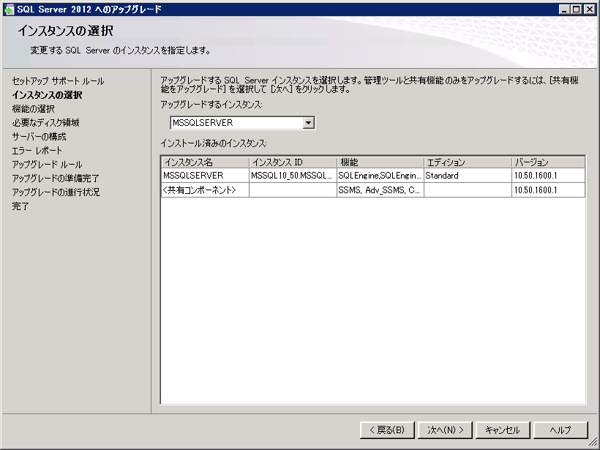Click the インスタンス ID column header
The image size is (600, 450).
click(293, 162)
